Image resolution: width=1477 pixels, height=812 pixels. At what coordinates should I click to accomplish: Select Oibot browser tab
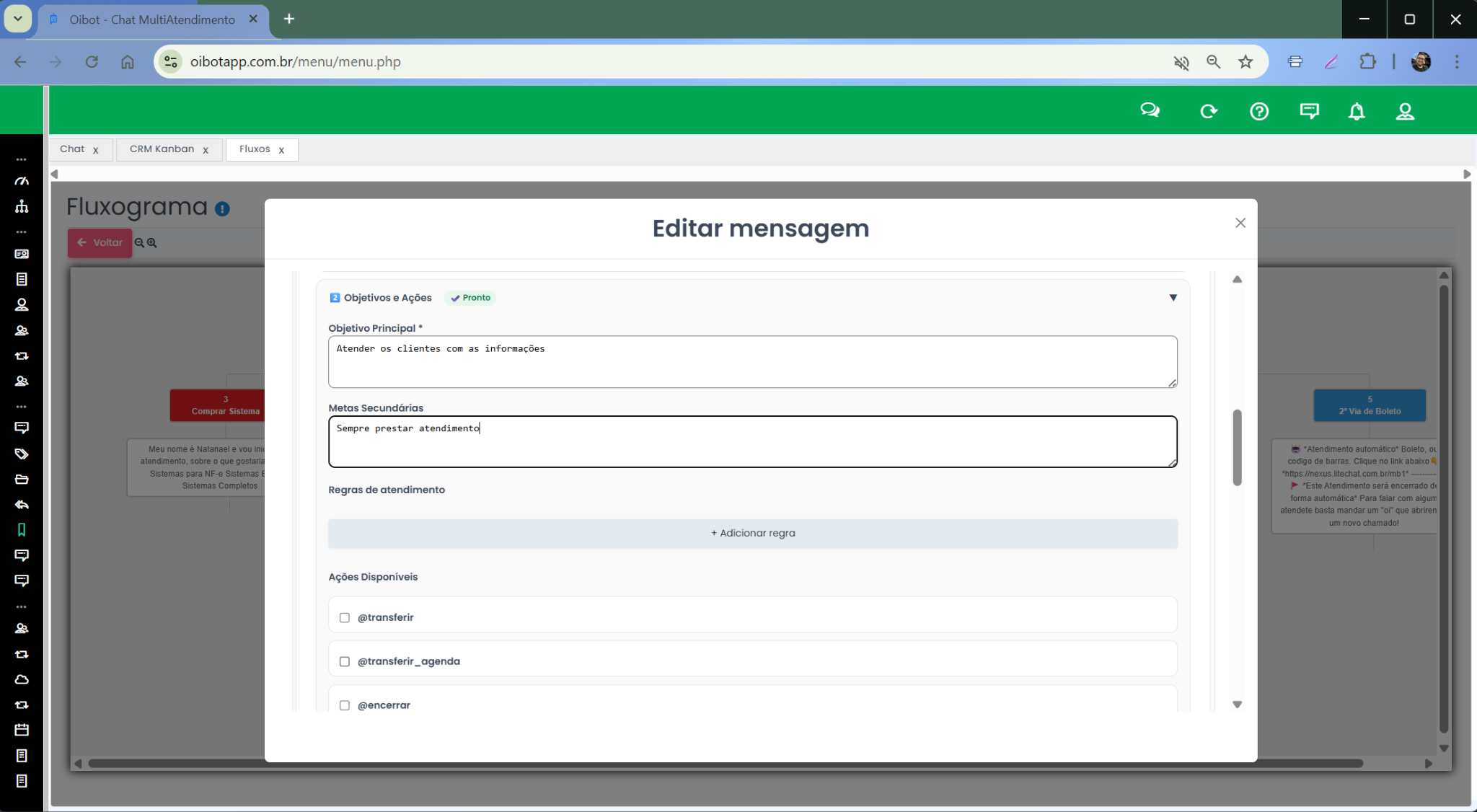pyautogui.click(x=152, y=19)
